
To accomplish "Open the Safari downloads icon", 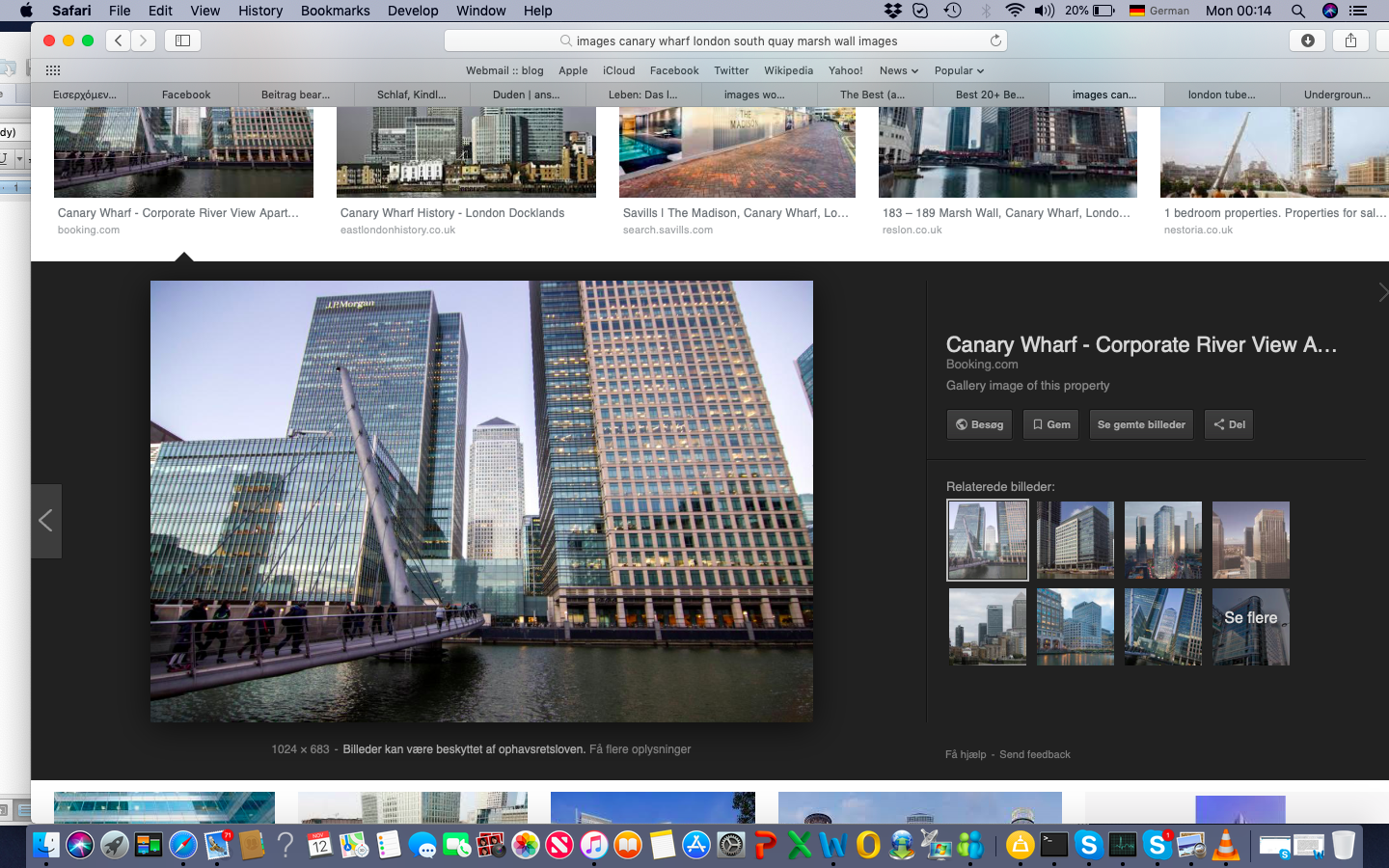I will click(x=1307, y=41).
